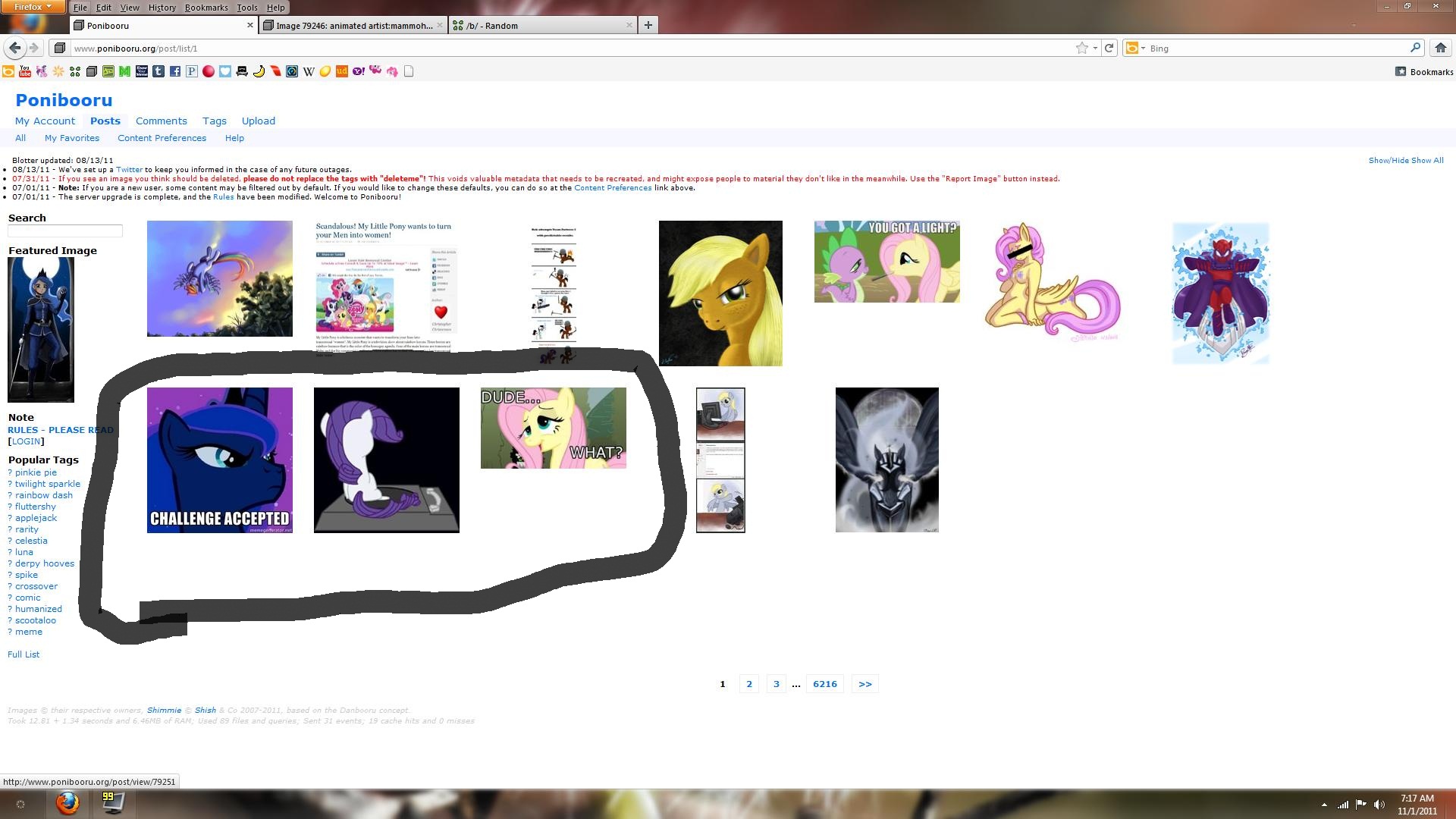This screenshot has height=819, width=1456.
Task: Open the URL history dropdown arrow
Action: [1095, 48]
